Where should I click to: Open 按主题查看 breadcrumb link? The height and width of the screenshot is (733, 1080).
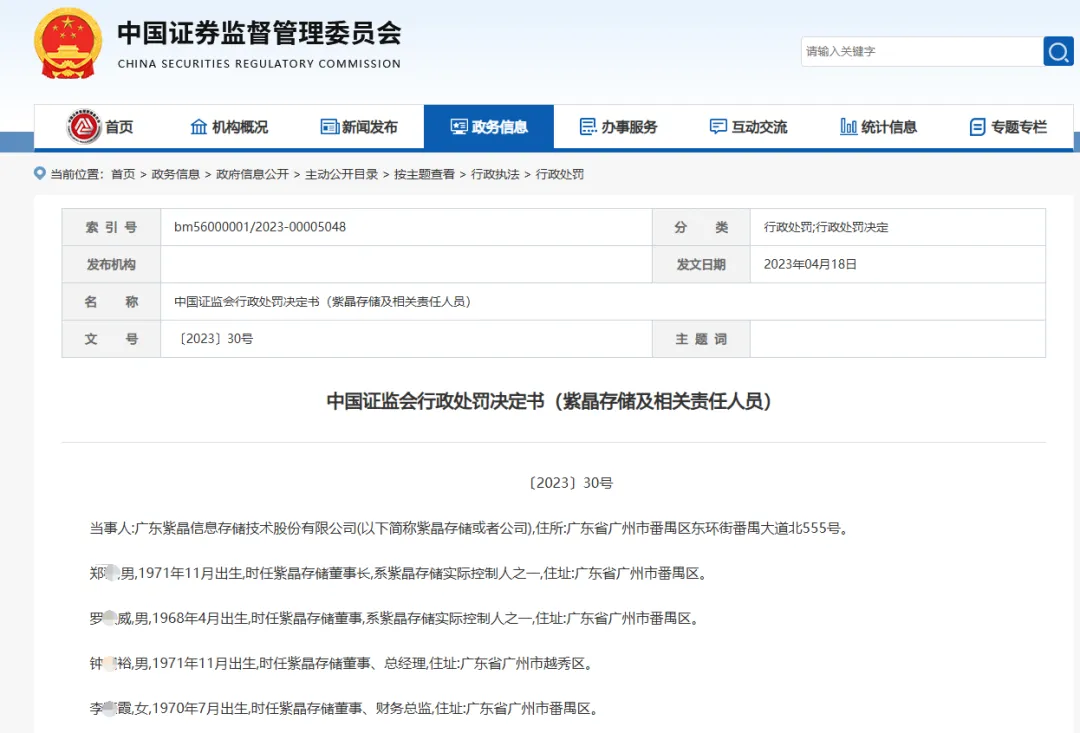pyautogui.click(x=424, y=174)
